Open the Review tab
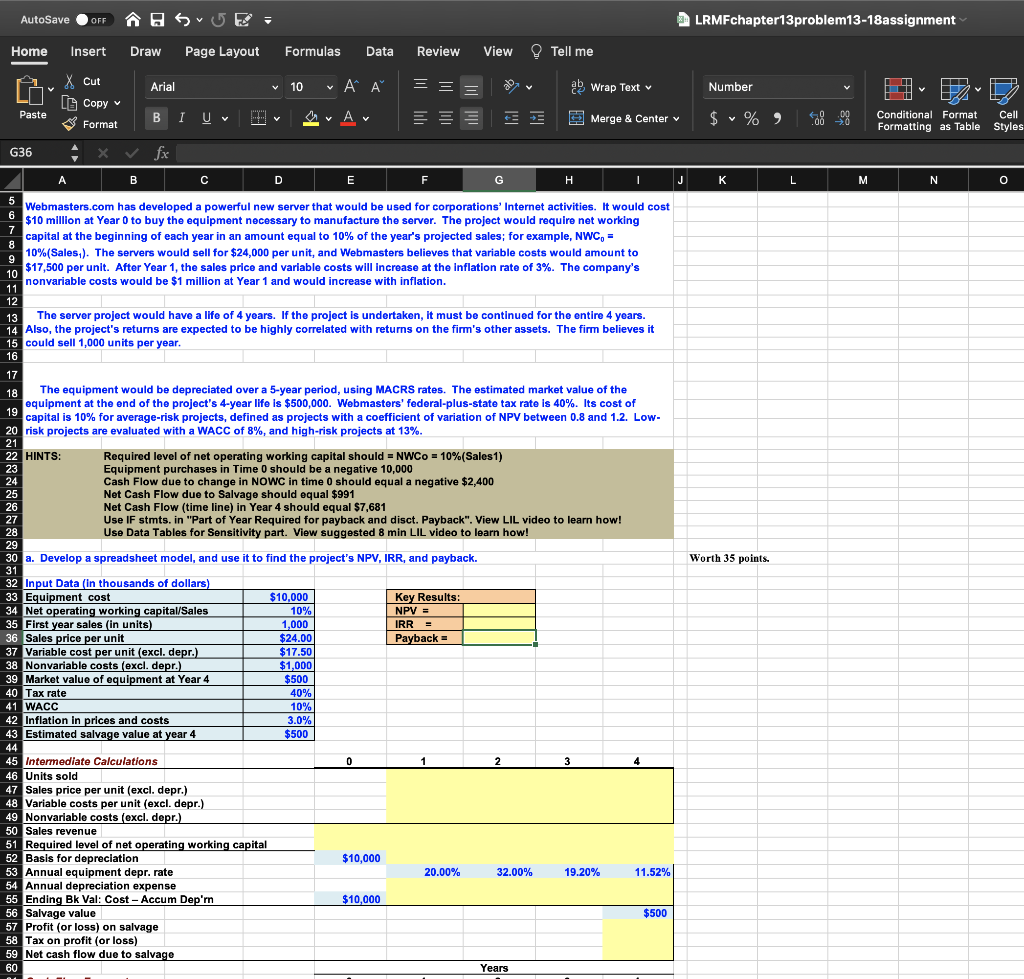This screenshot has height=979, width=1024. [x=437, y=51]
